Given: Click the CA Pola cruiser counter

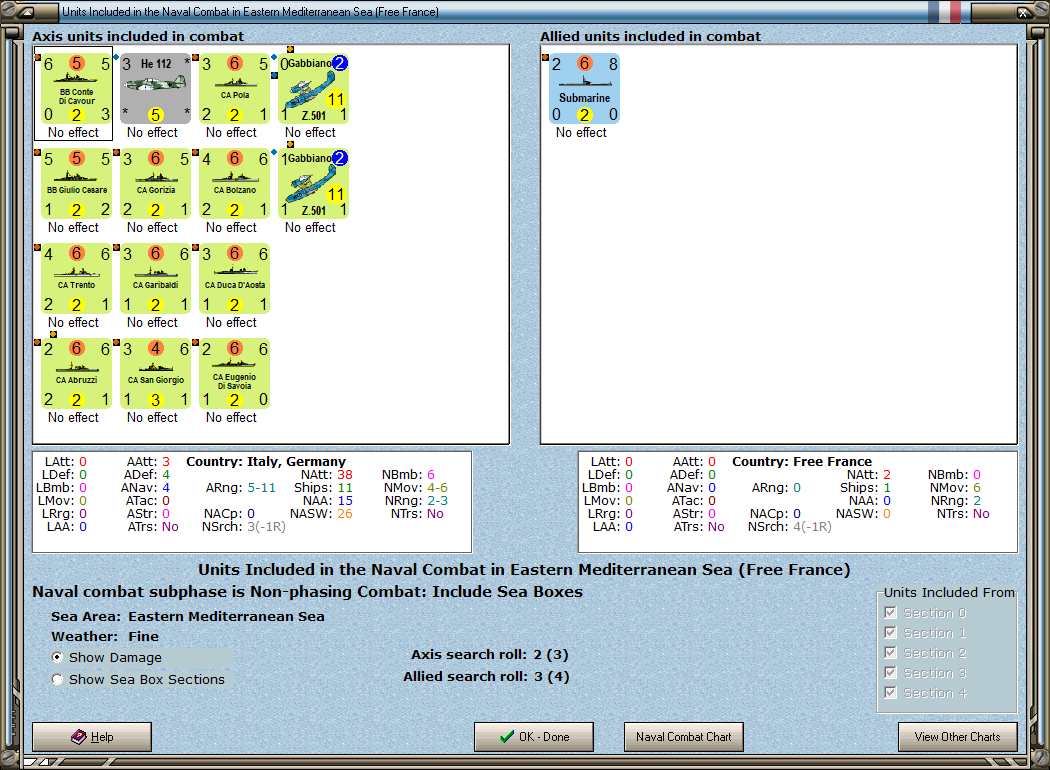Looking at the screenshot, I should click(x=234, y=88).
